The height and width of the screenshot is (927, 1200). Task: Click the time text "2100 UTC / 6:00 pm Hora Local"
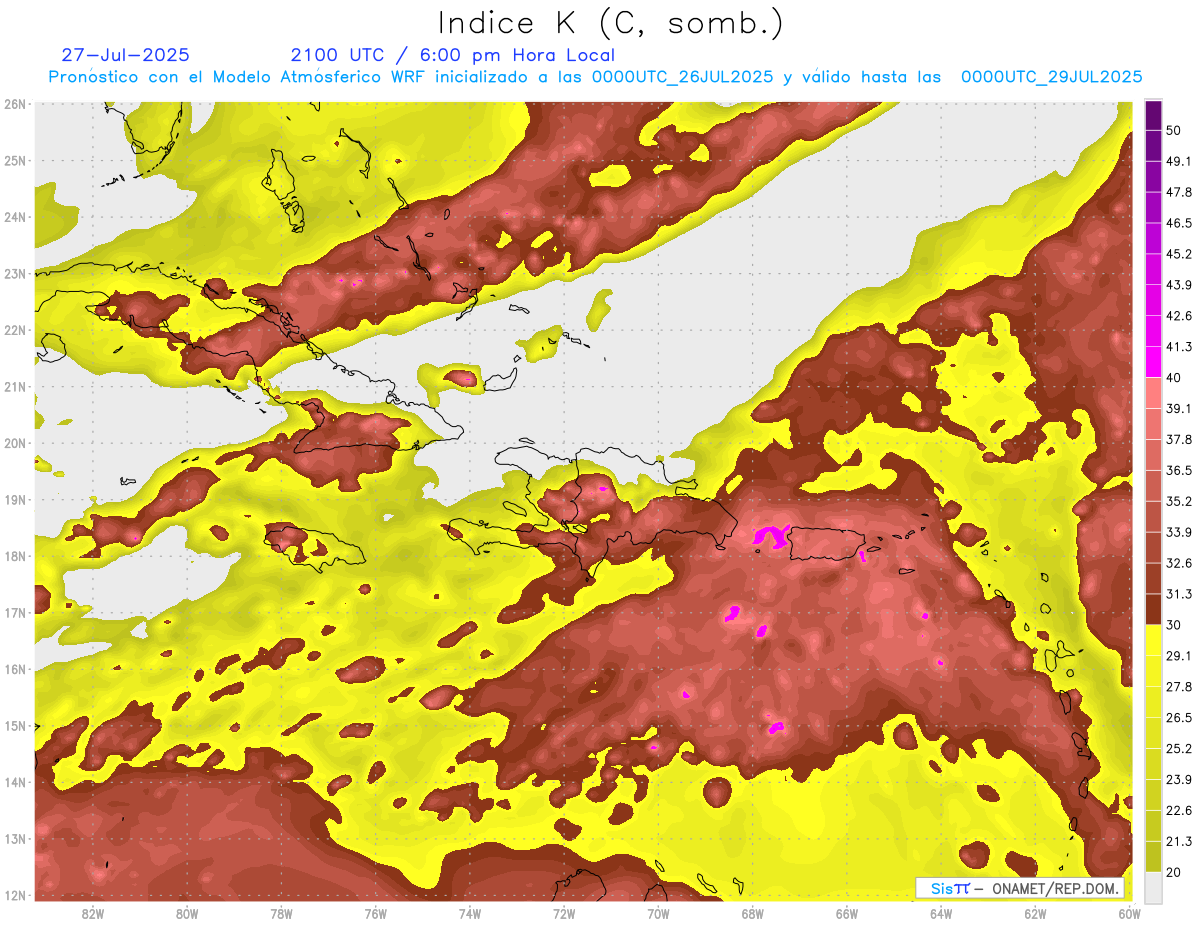pos(453,55)
